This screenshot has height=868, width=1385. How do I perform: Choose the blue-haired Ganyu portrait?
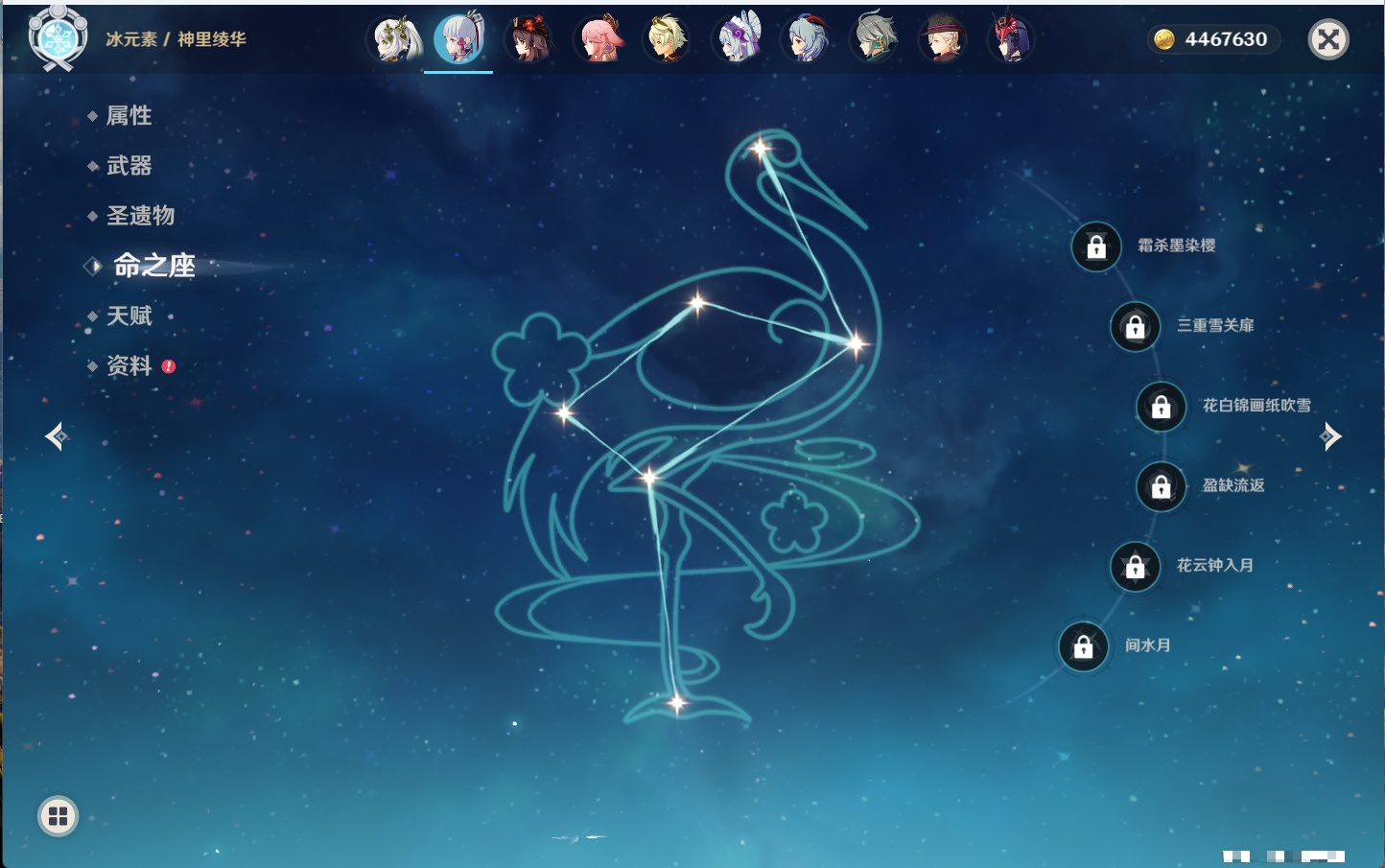[806, 40]
